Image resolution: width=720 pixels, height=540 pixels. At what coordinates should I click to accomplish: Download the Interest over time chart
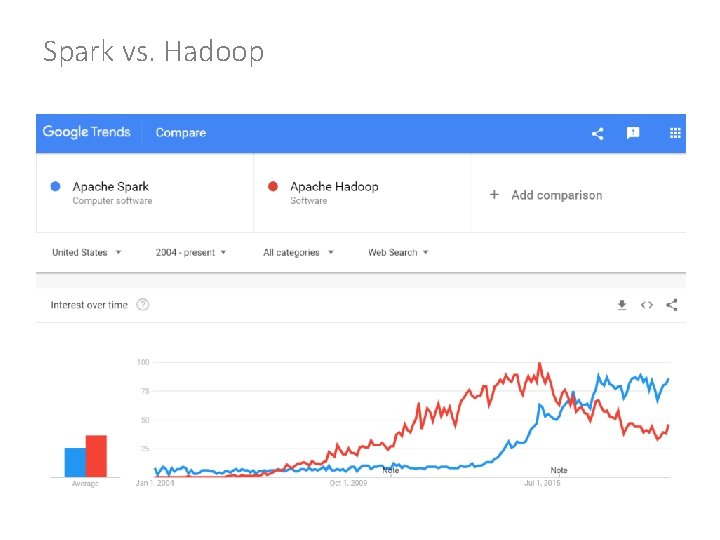click(621, 305)
